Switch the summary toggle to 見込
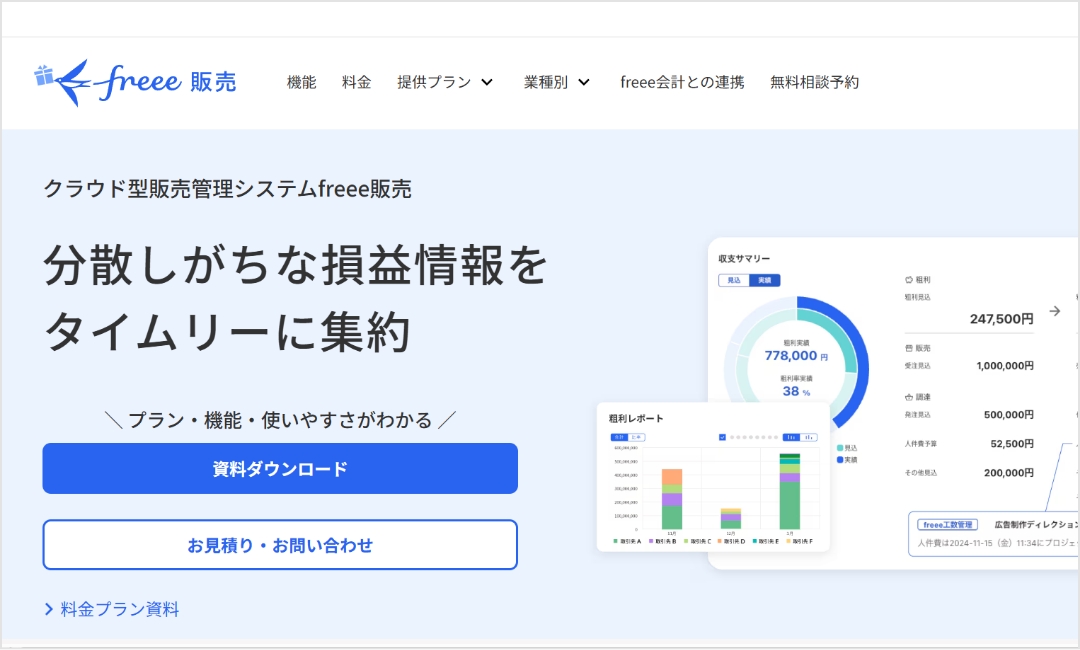1080x650 pixels. tap(734, 281)
